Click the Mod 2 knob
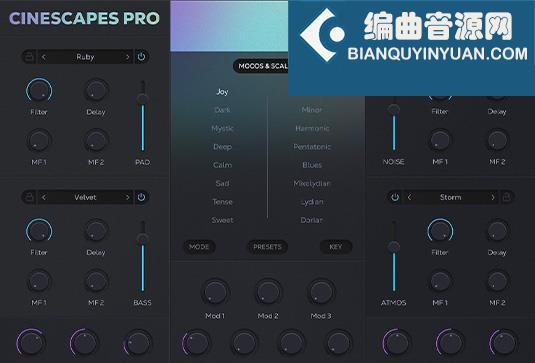This screenshot has width=535, height=363. (x=268, y=292)
